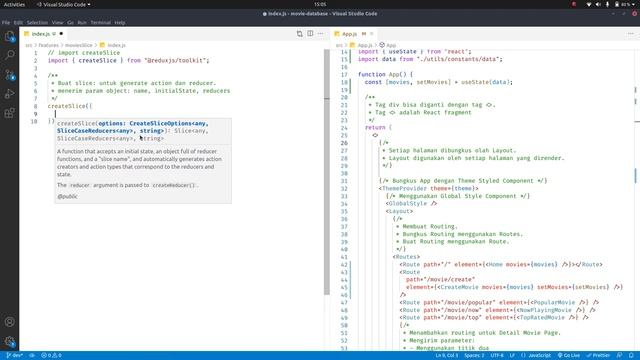Screen dimensions: 640x360
Task: Click the feedback icon in status bar
Action: click(619, 356)
